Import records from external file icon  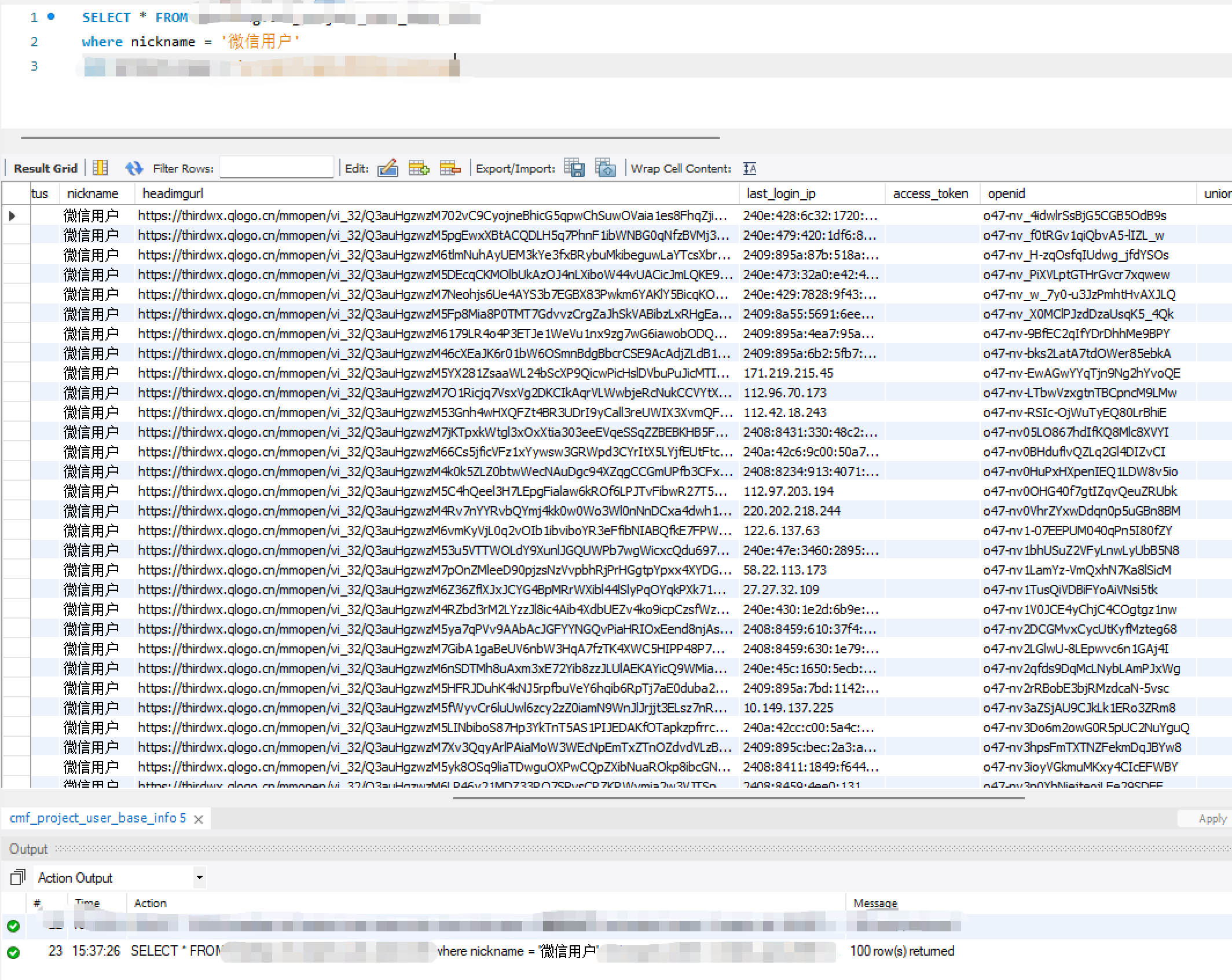click(605, 168)
